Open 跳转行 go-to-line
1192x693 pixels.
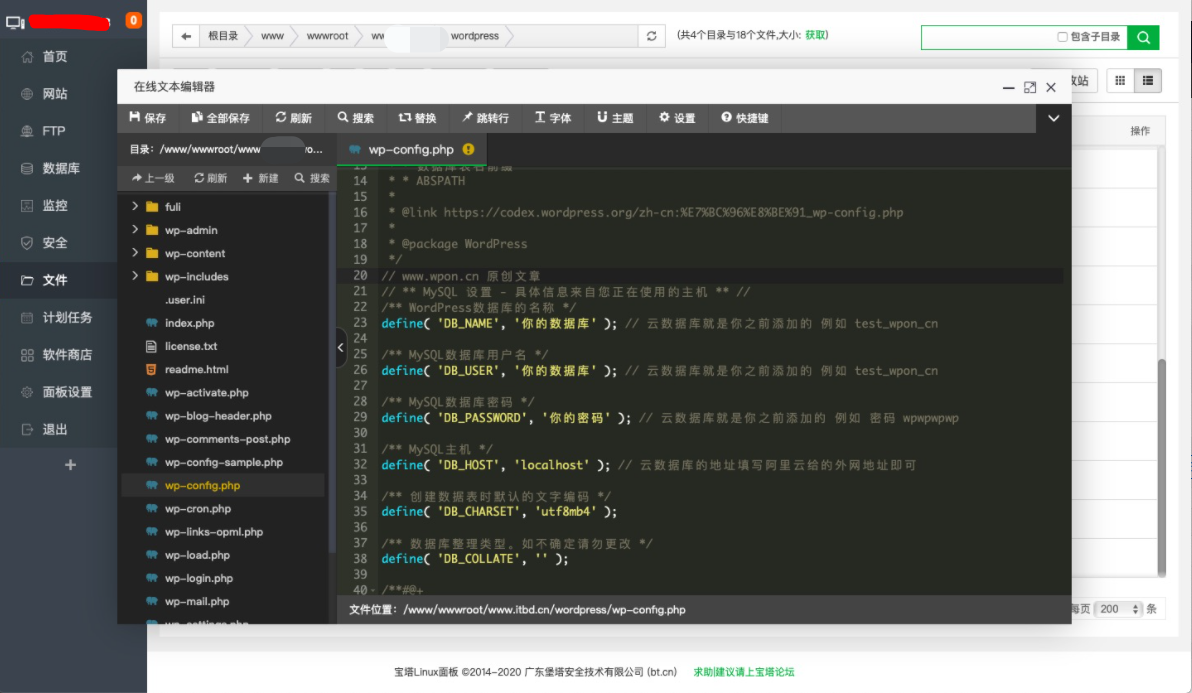[486, 118]
